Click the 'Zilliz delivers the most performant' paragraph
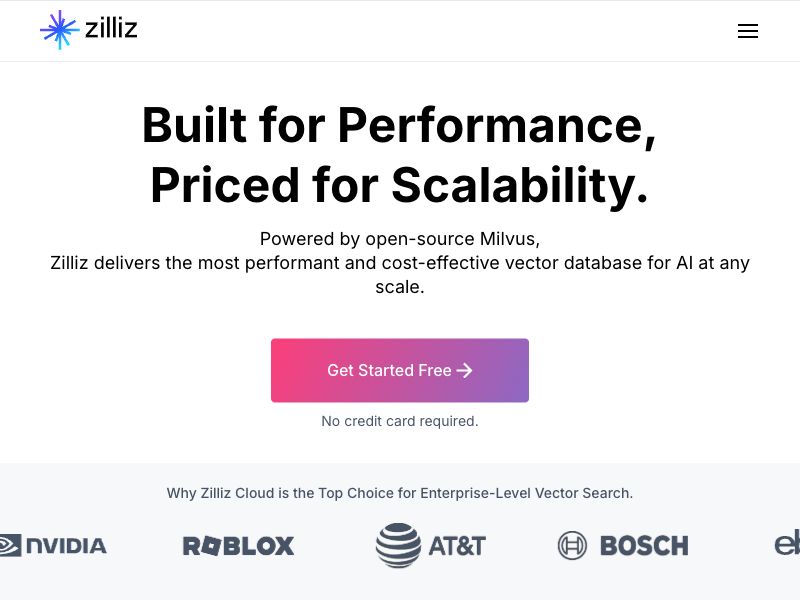Image resolution: width=800 pixels, height=600 pixels. click(x=399, y=263)
